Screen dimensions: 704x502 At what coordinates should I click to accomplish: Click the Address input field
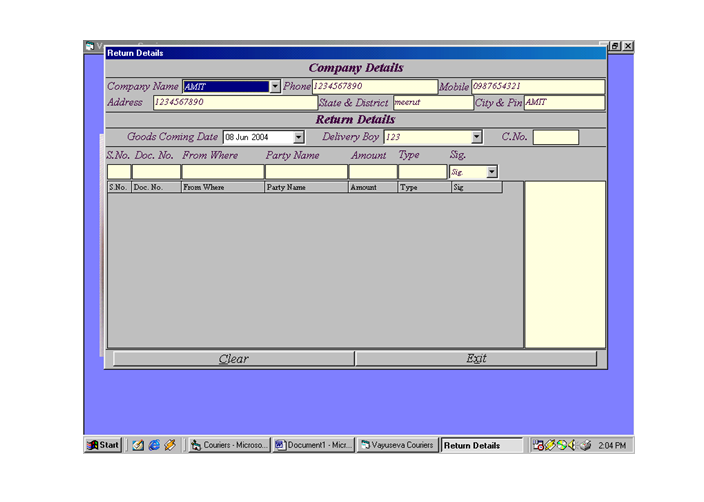coord(235,102)
